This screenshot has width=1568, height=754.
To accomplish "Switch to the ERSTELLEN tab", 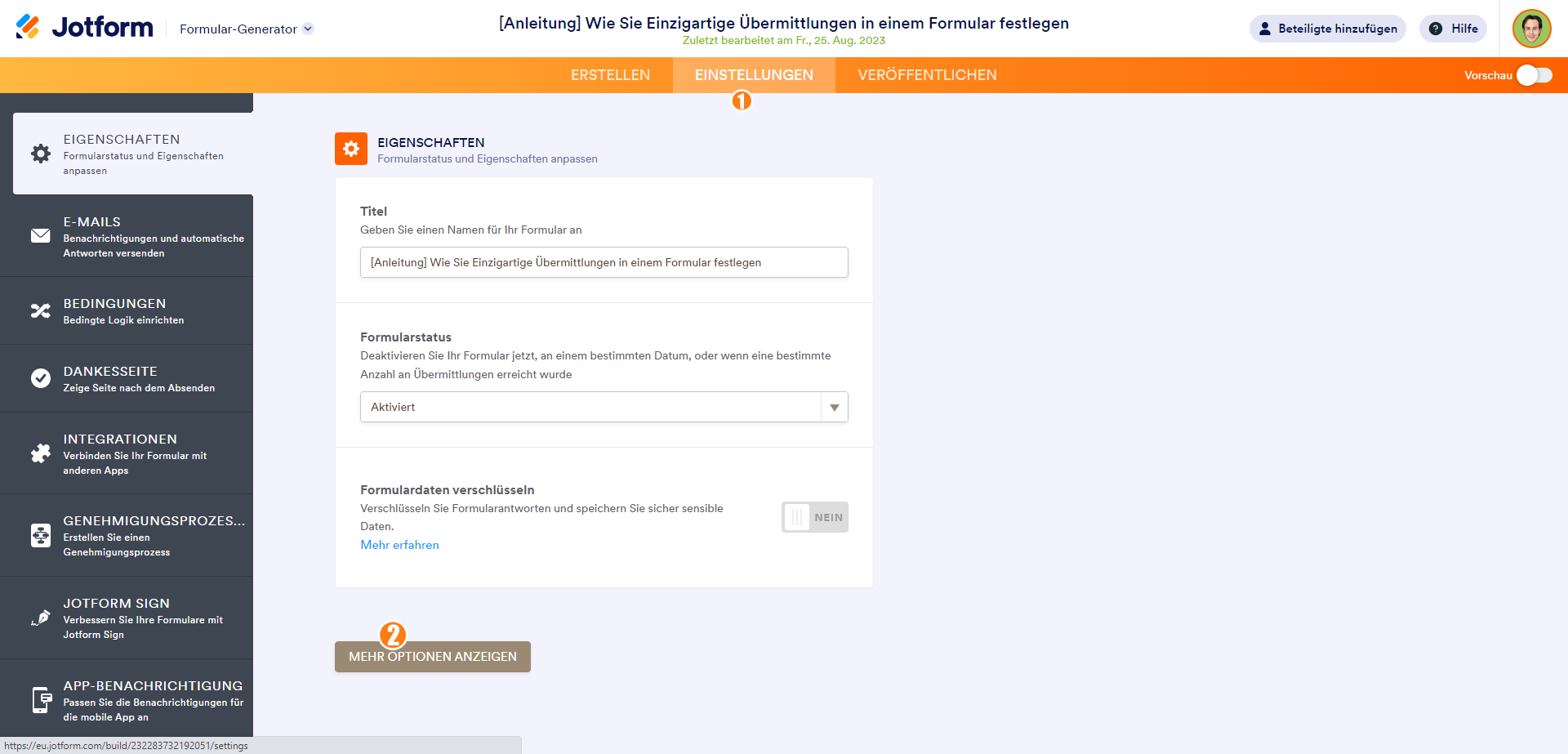I will tap(611, 75).
